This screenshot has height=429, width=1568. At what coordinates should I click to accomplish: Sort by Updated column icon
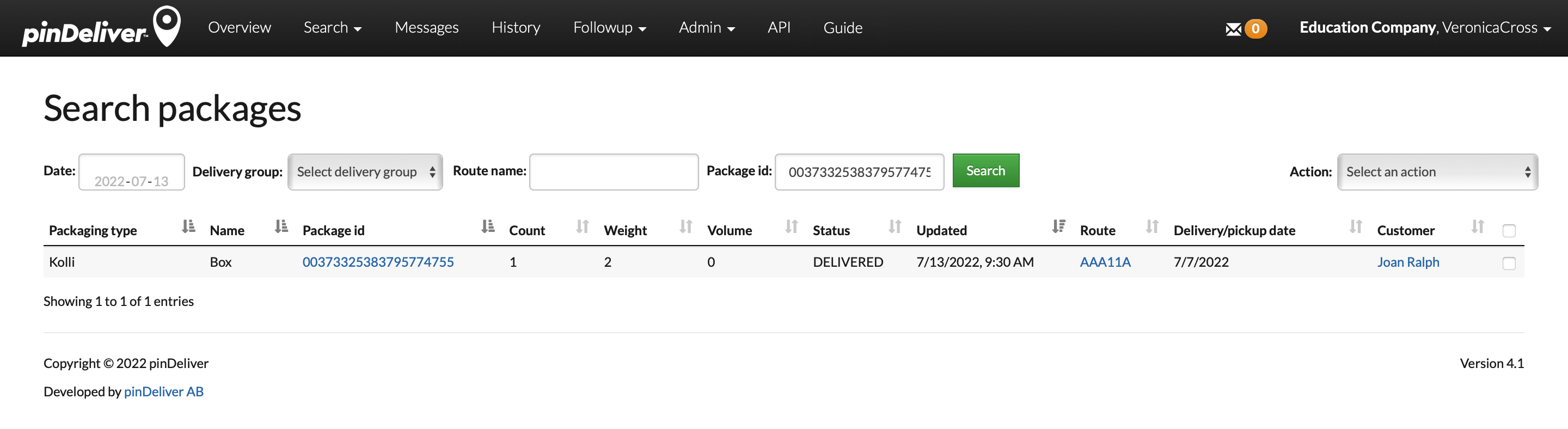(x=1058, y=227)
